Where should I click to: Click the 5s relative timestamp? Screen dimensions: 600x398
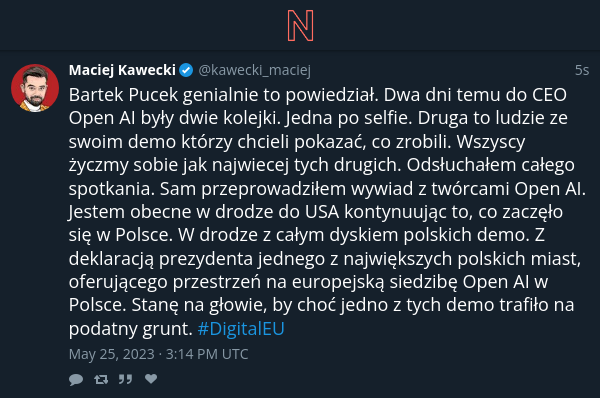point(582,70)
